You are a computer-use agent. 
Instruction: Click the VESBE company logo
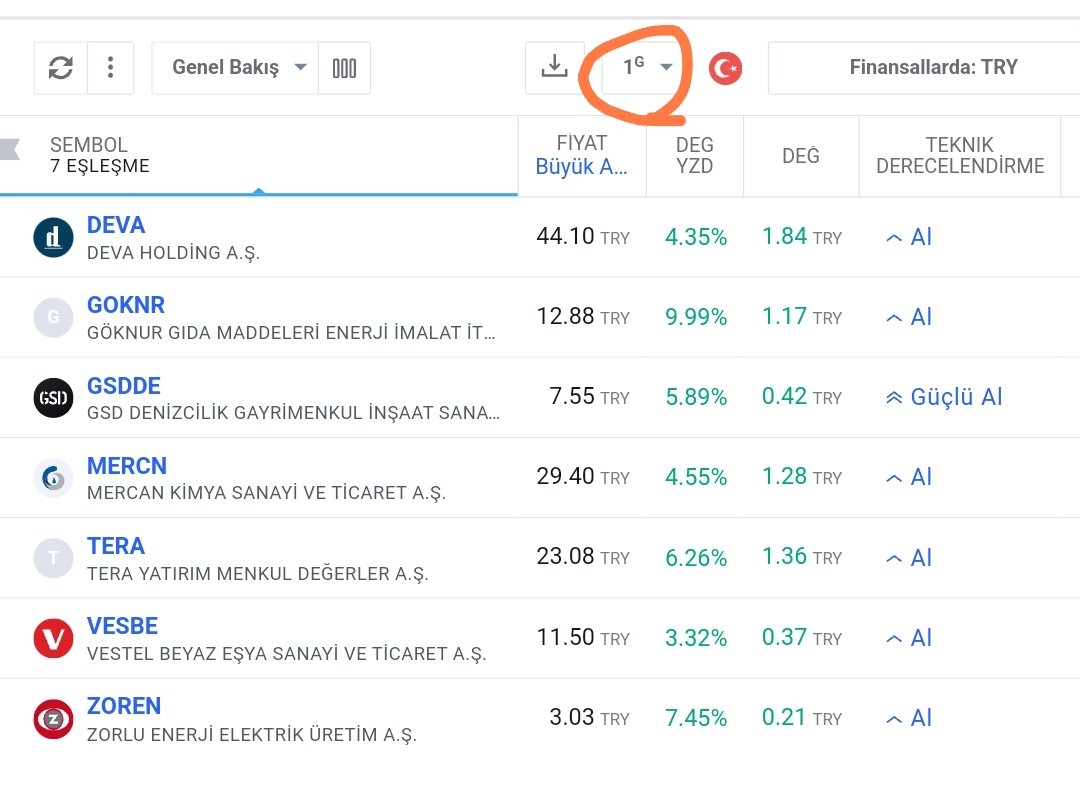pyautogui.click(x=53, y=638)
